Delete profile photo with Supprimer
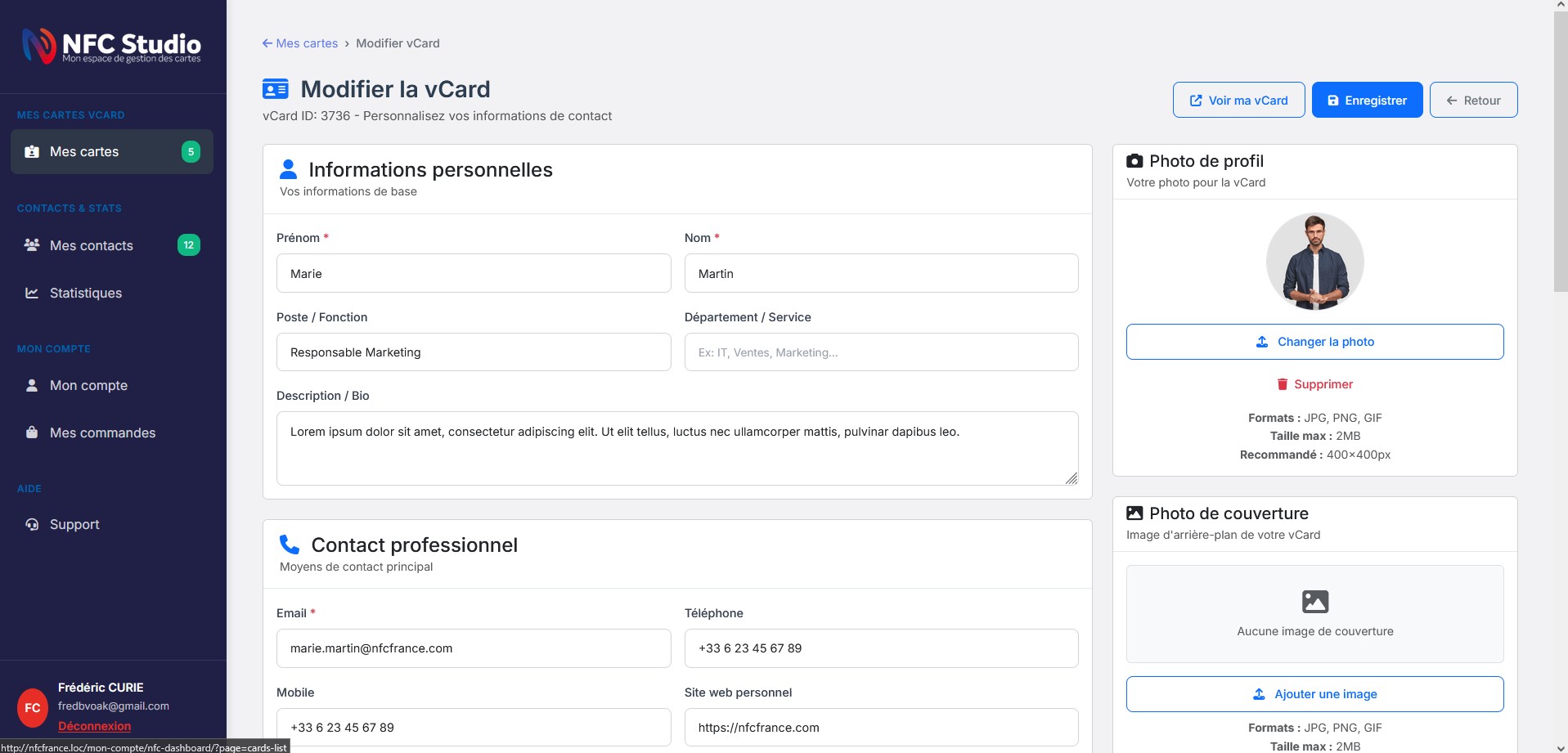Image resolution: width=1568 pixels, height=753 pixels. 1314,384
